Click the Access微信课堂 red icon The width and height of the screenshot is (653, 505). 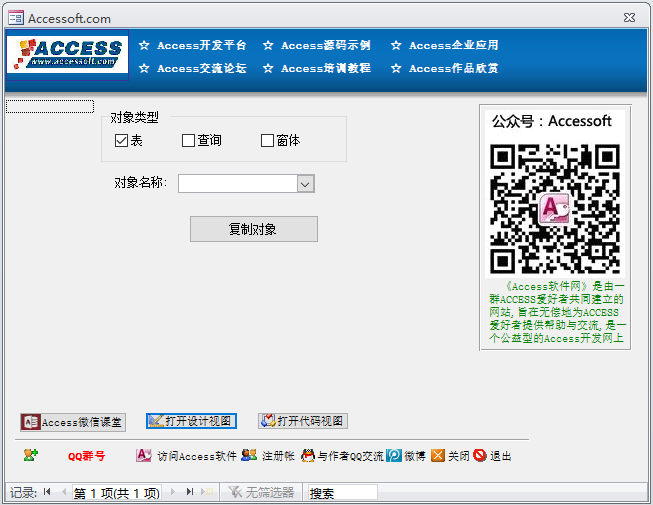(x=31, y=422)
